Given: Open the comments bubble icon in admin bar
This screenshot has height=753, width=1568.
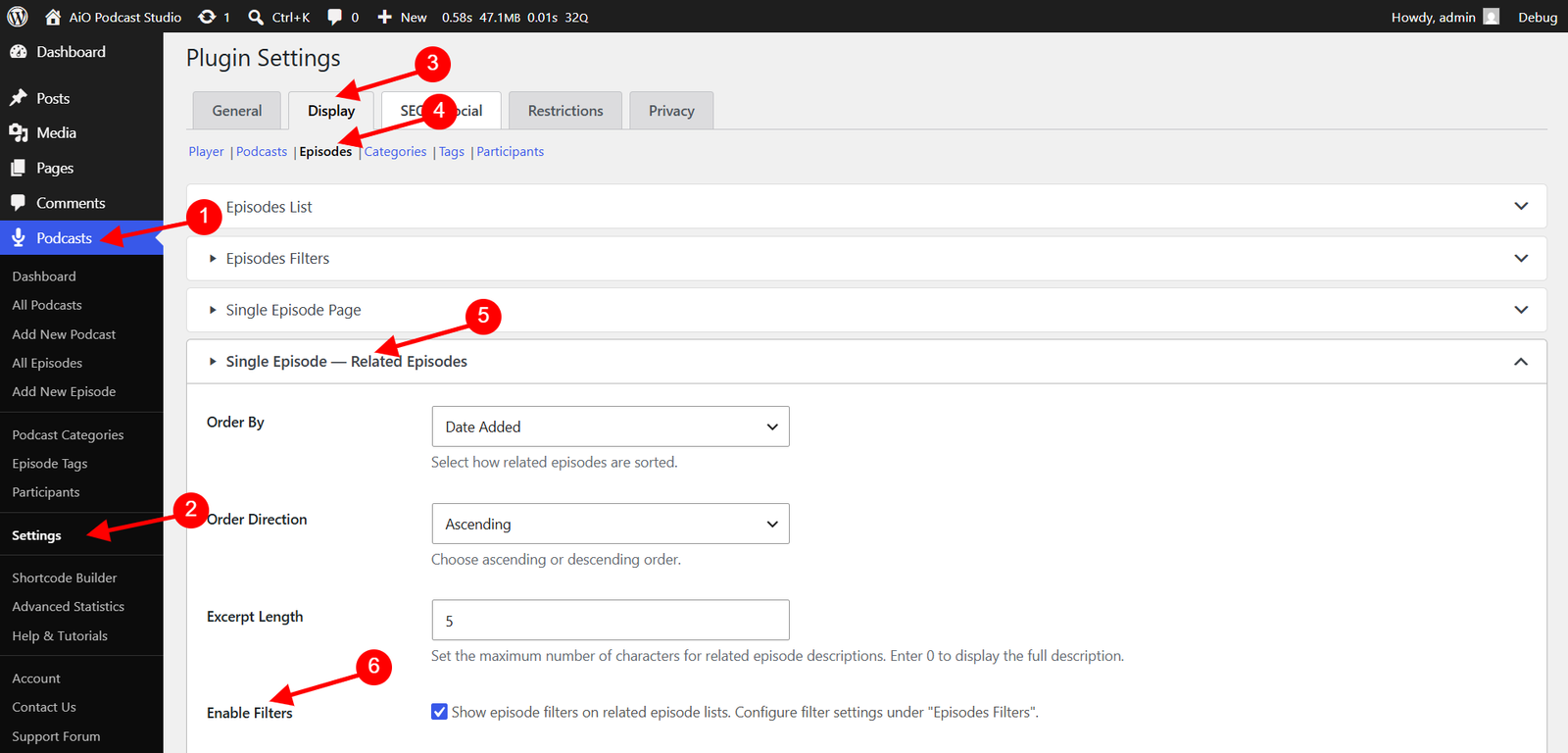Looking at the screenshot, I should (x=334, y=17).
